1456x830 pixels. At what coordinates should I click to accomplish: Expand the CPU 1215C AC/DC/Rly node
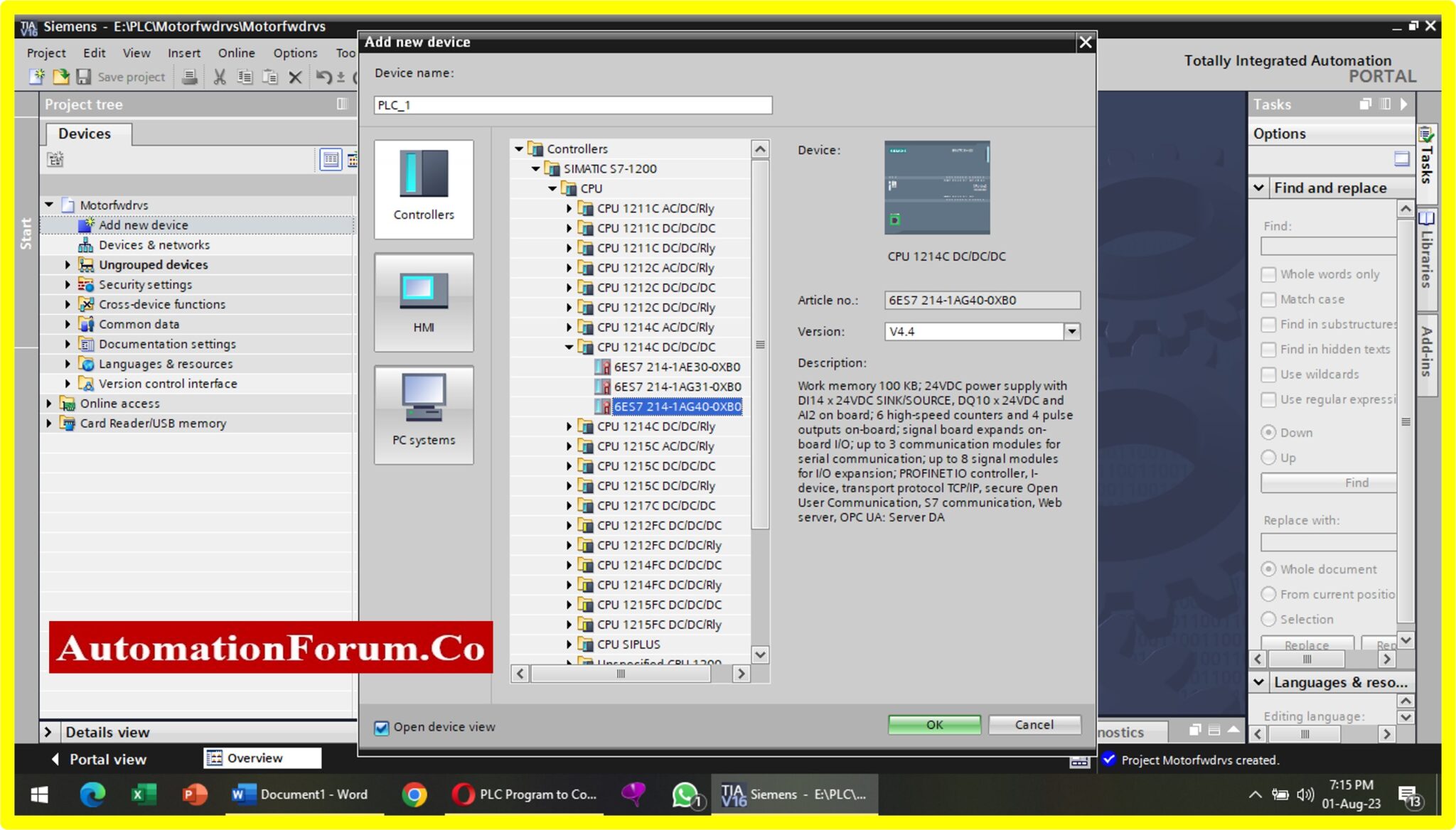click(569, 446)
